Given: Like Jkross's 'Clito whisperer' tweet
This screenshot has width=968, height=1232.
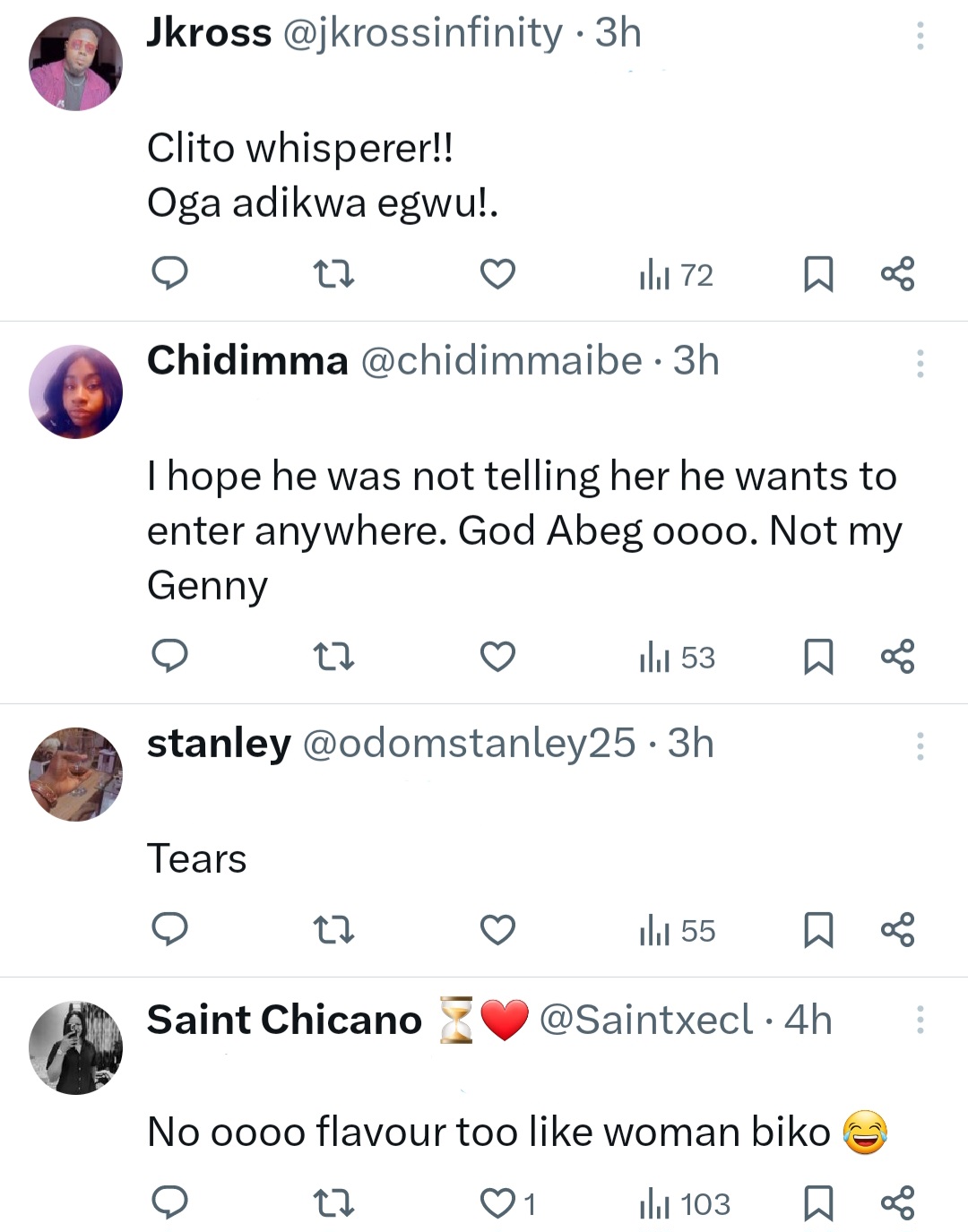Looking at the screenshot, I should click(497, 275).
